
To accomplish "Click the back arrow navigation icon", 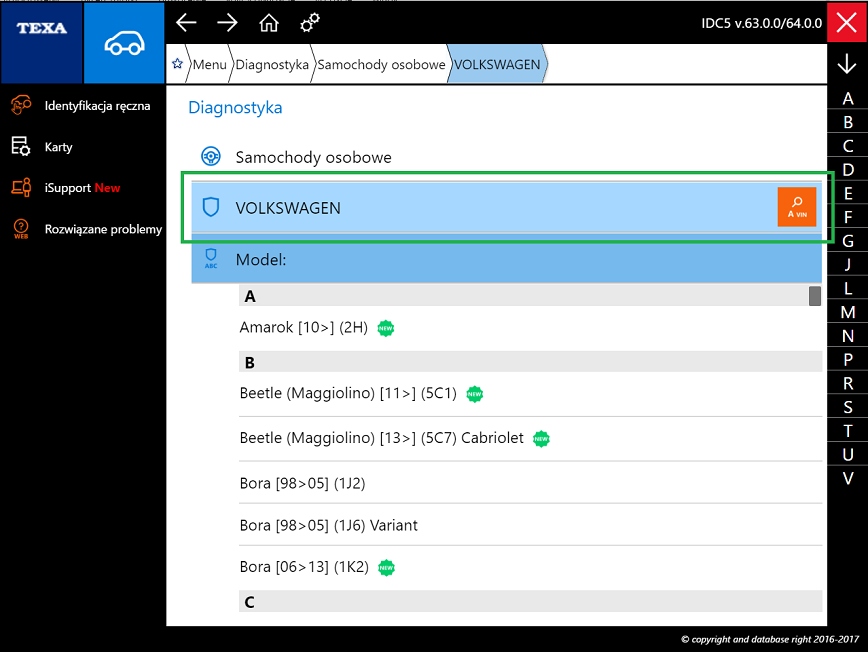I will click(x=186, y=22).
